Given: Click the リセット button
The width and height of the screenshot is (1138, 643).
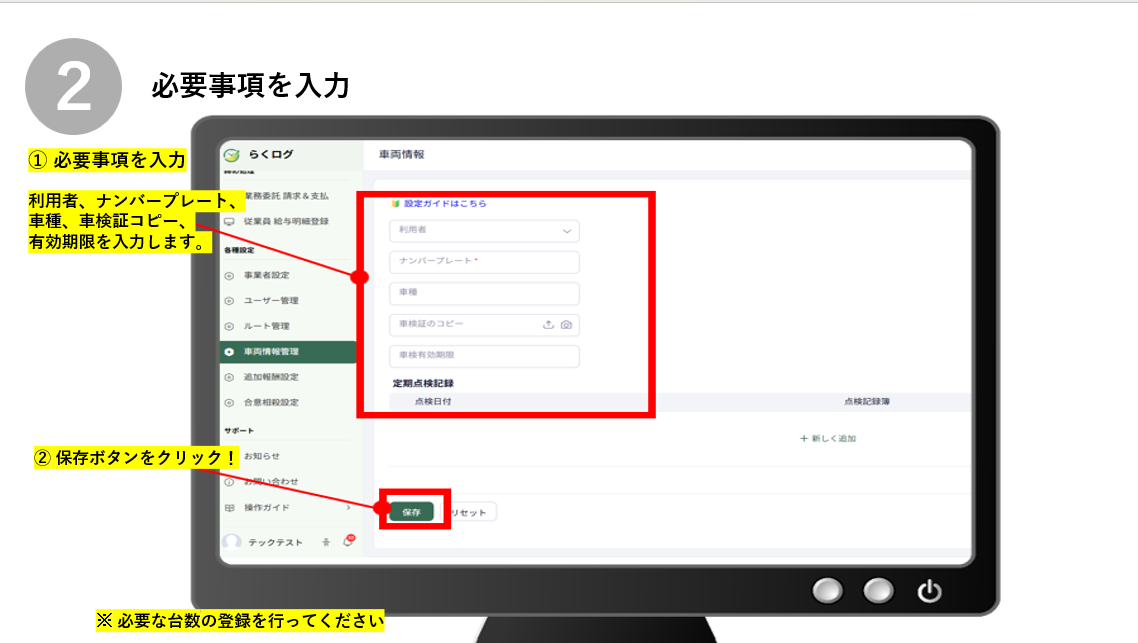Looking at the screenshot, I should (x=467, y=511).
